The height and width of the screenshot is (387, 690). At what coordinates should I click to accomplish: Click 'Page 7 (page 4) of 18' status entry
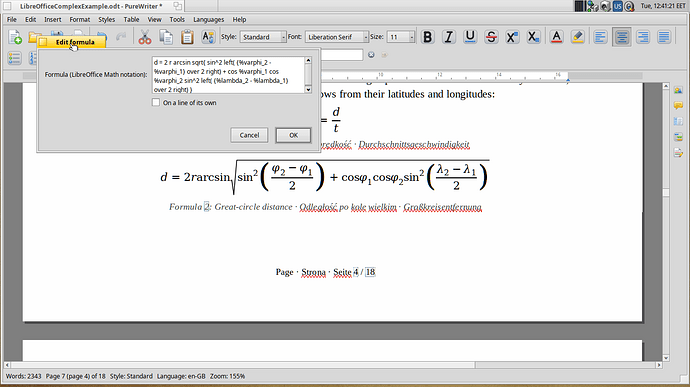coord(76,376)
